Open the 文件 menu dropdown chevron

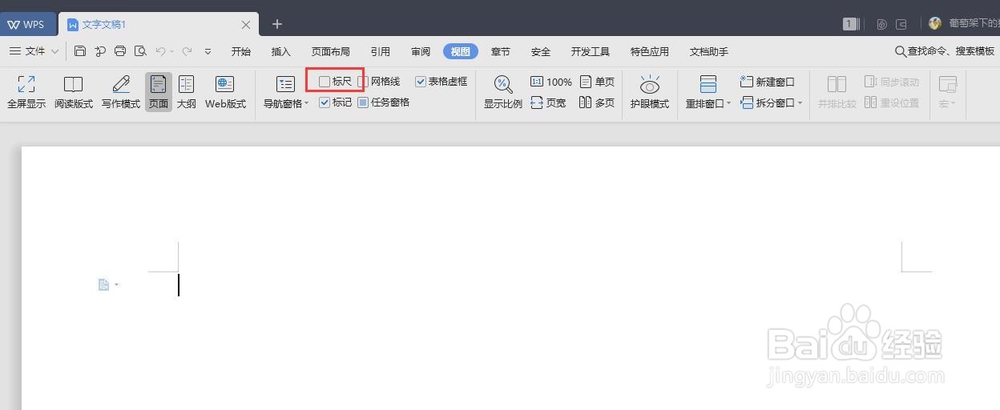(55, 52)
